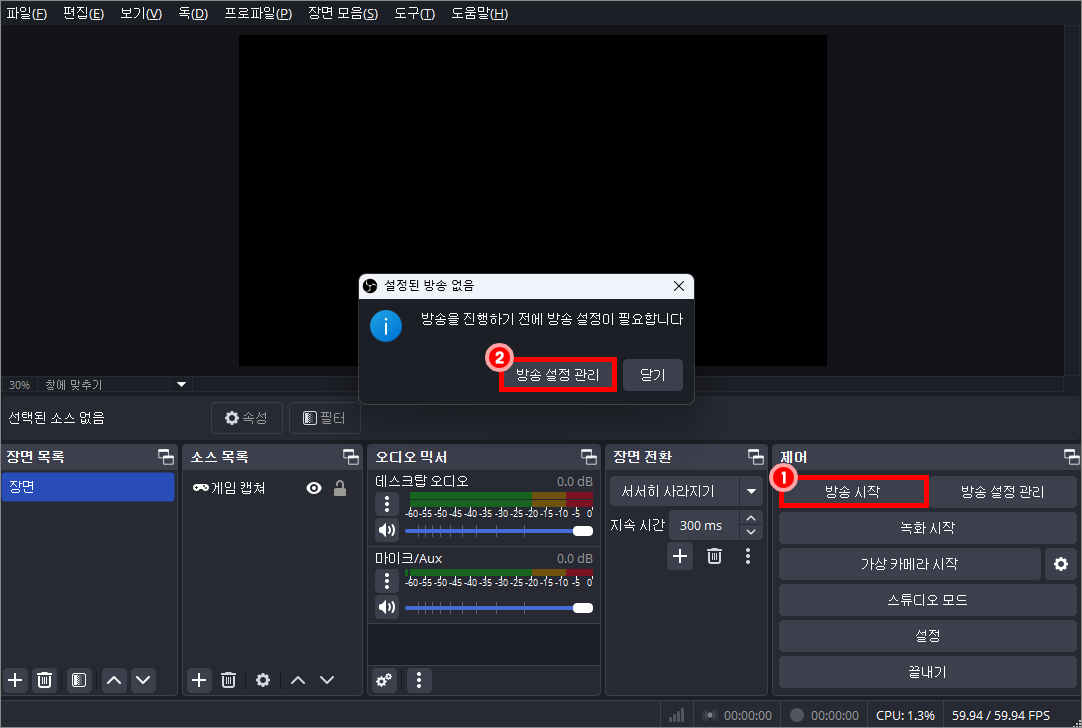Click the 300 ms duration field
Image resolution: width=1082 pixels, height=728 pixels.
tap(705, 525)
